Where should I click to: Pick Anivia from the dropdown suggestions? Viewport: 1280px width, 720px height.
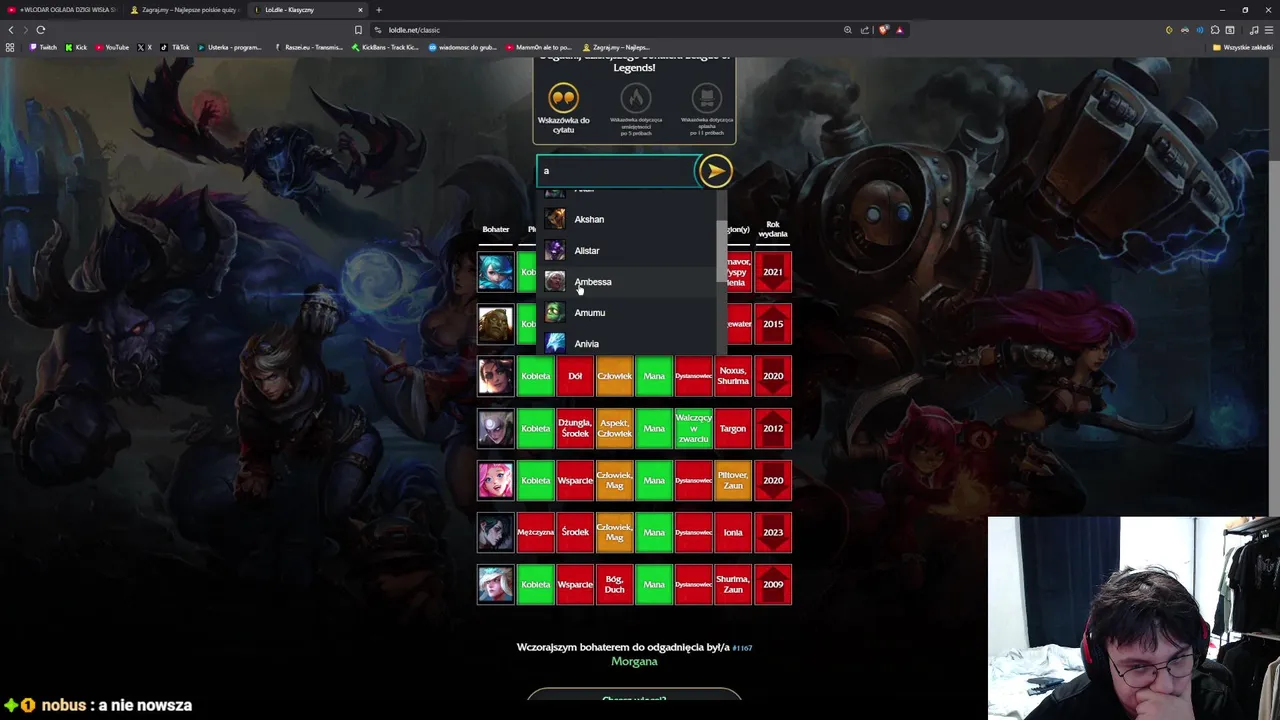tap(628, 343)
